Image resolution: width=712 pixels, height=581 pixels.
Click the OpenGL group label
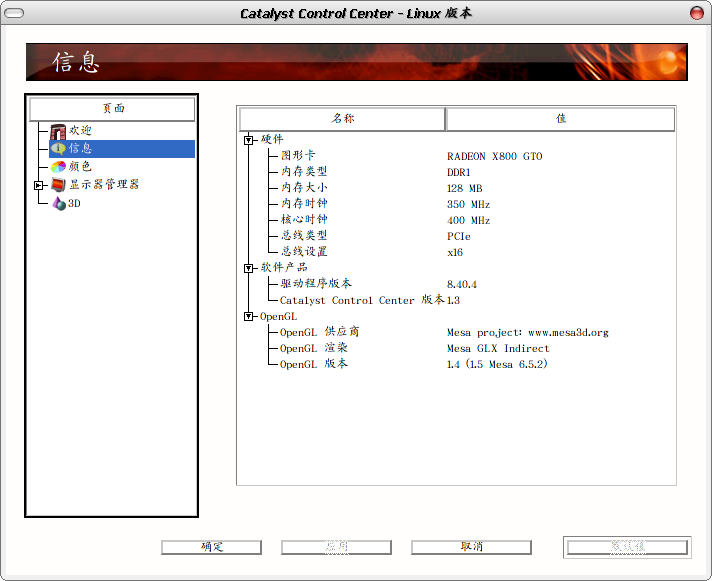coord(278,316)
